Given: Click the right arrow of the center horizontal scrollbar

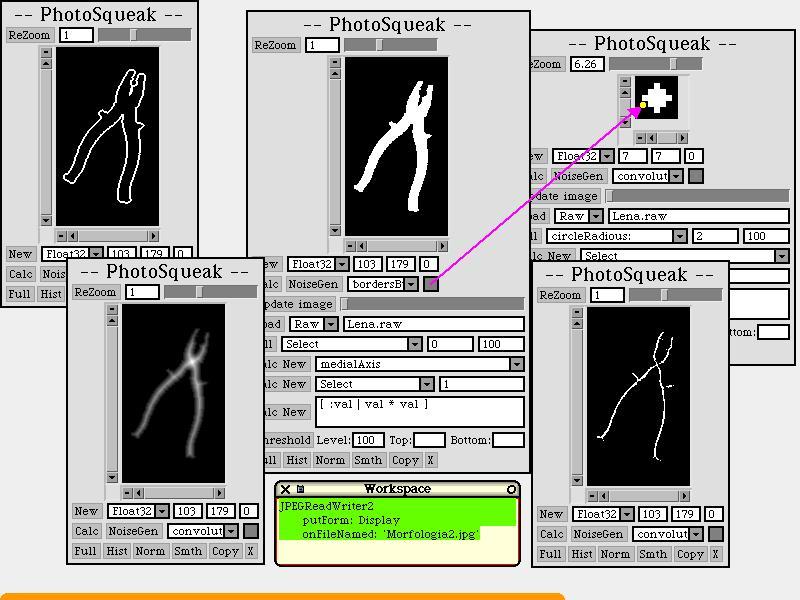Looking at the screenshot, I should pos(443,246).
